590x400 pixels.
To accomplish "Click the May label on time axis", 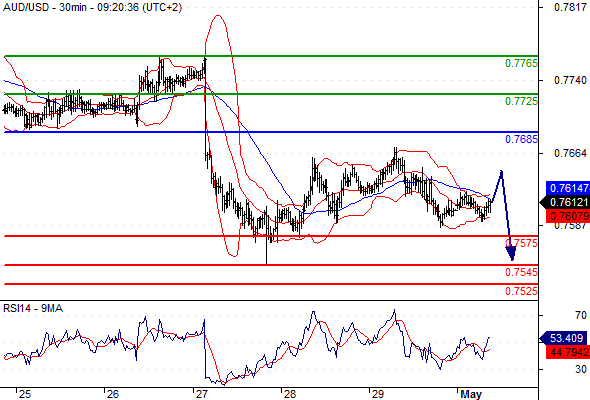I will 471,394.
